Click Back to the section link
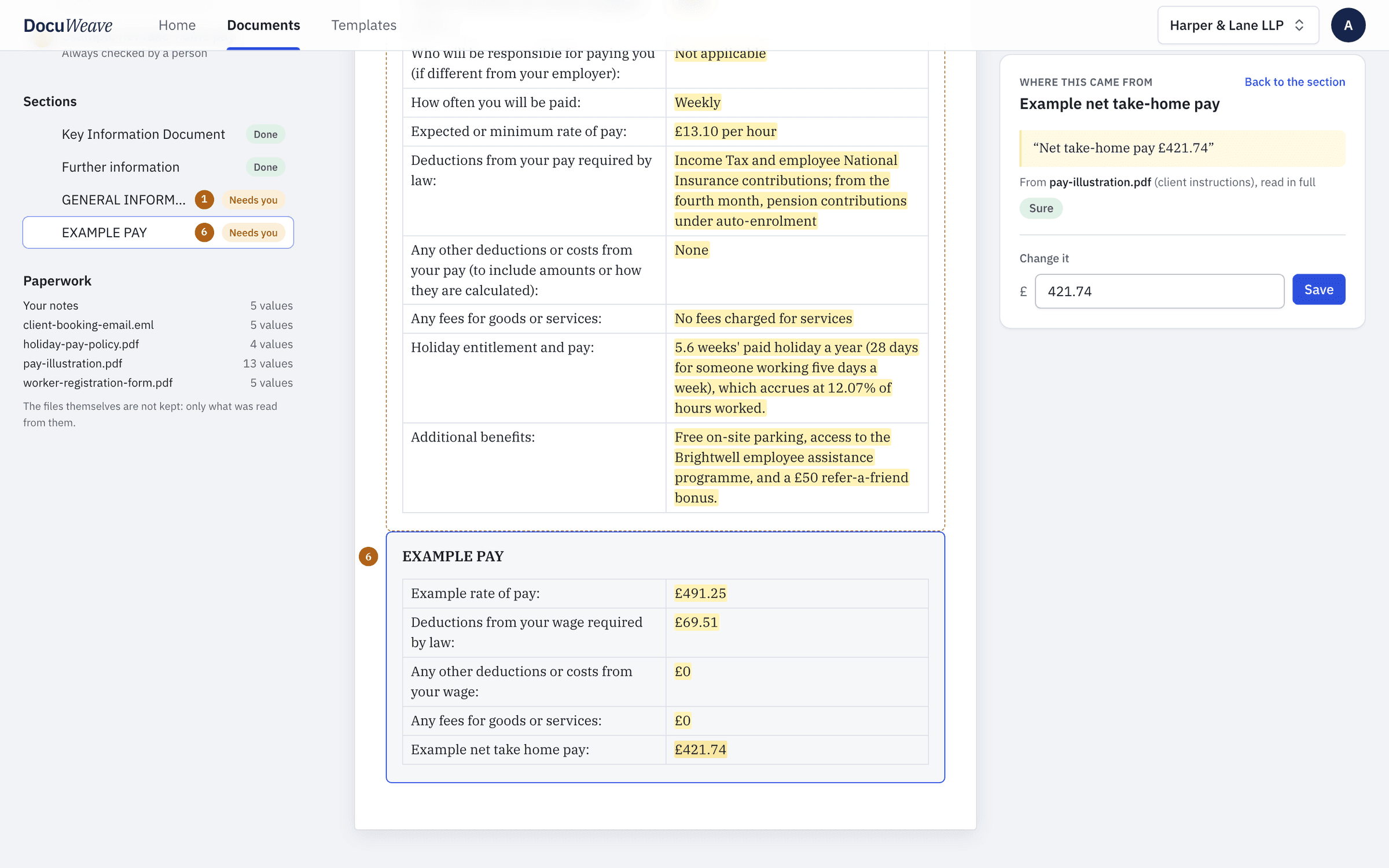Image resolution: width=1389 pixels, height=868 pixels. pos(1295,82)
